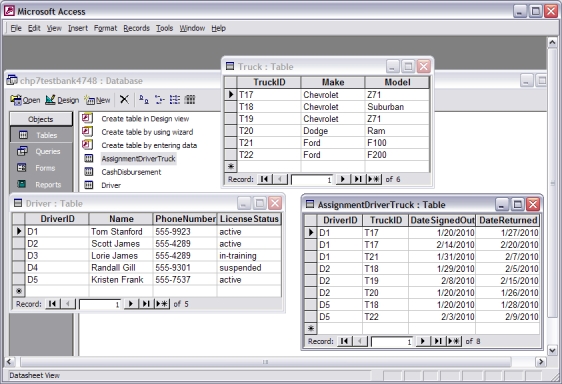The height and width of the screenshot is (384, 562).
Task: Click in-training status cell in Driver table
Action: tap(249, 256)
